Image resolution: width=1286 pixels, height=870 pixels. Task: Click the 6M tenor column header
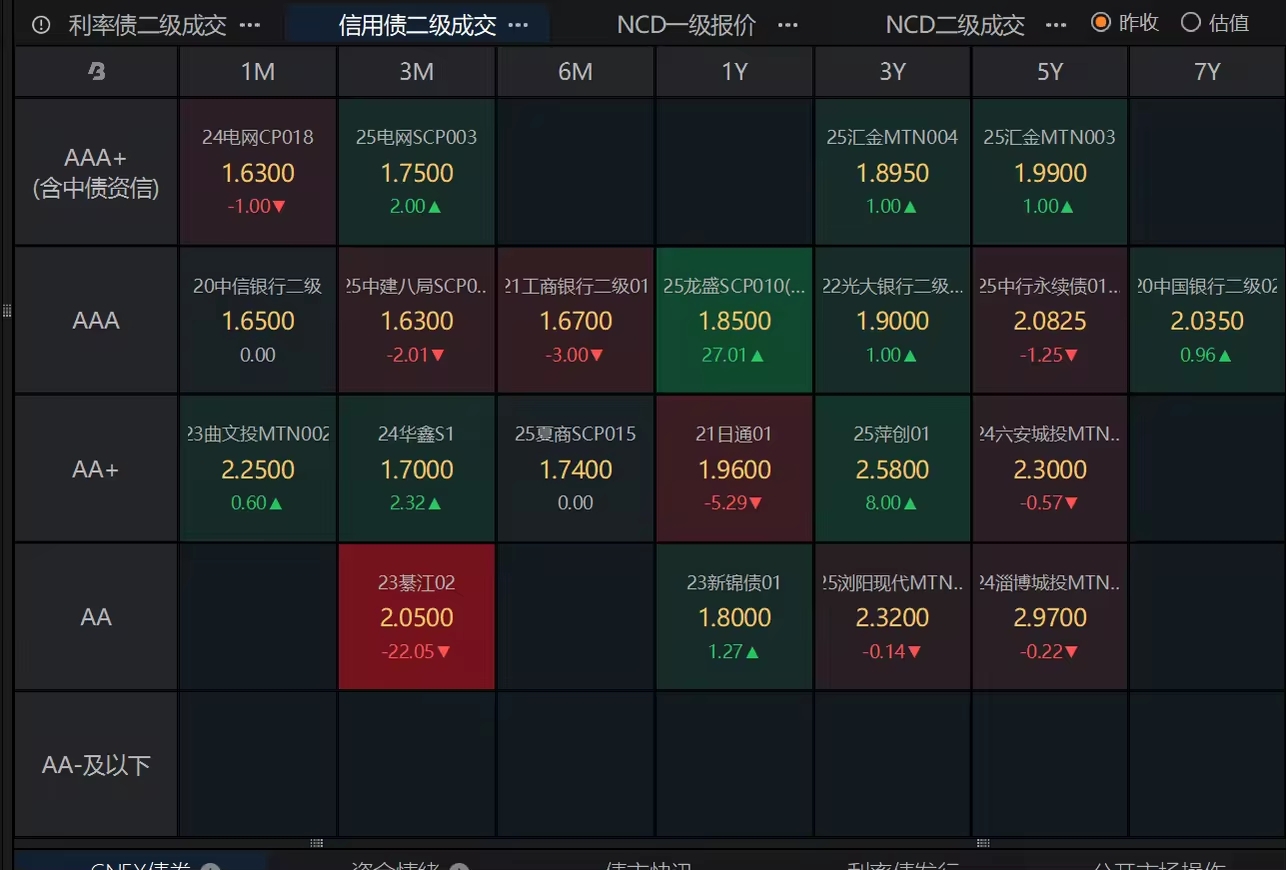[x=575, y=71]
